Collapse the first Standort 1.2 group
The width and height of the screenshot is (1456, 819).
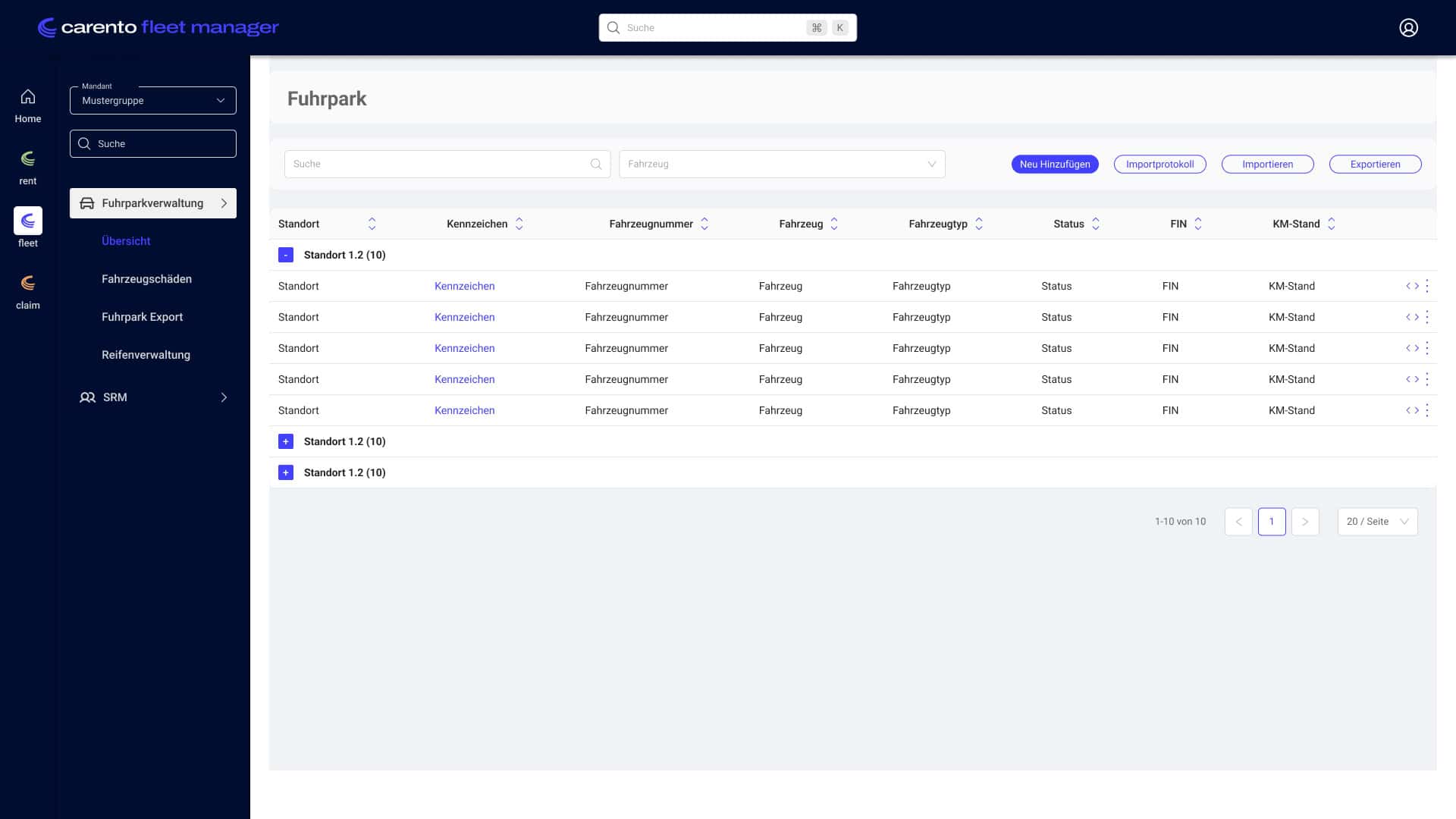[x=286, y=255]
